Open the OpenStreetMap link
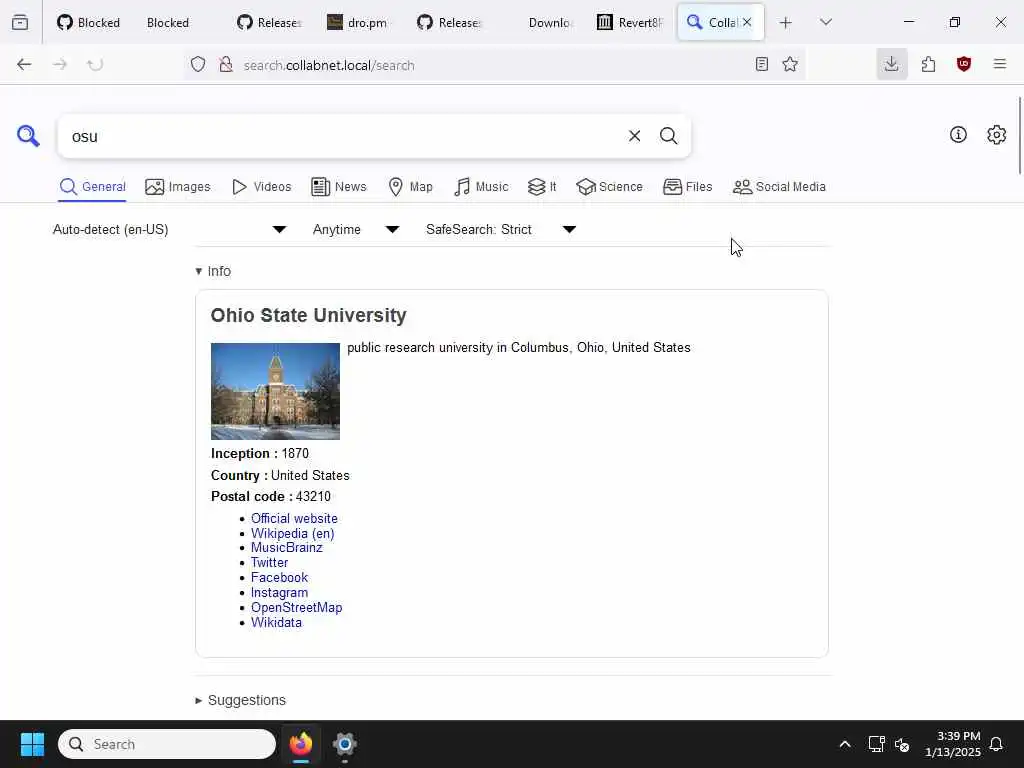Image resolution: width=1024 pixels, height=768 pixels. [x=296, y=608]
